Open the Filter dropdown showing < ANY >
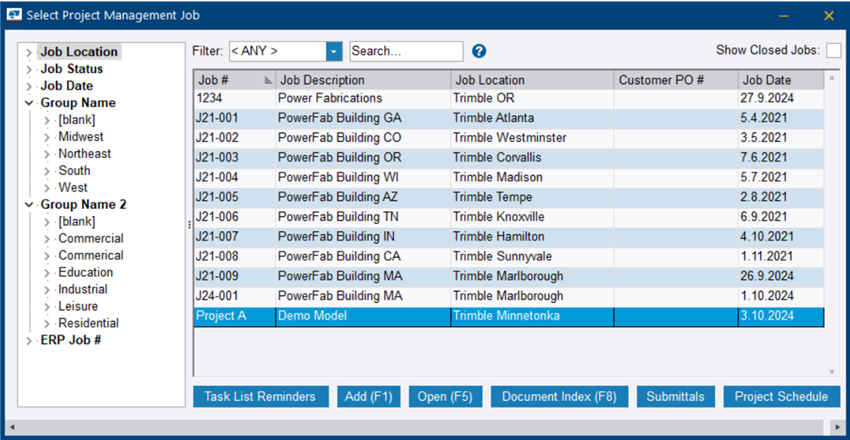Screen dimensions: 850x440 pos(334,51)
